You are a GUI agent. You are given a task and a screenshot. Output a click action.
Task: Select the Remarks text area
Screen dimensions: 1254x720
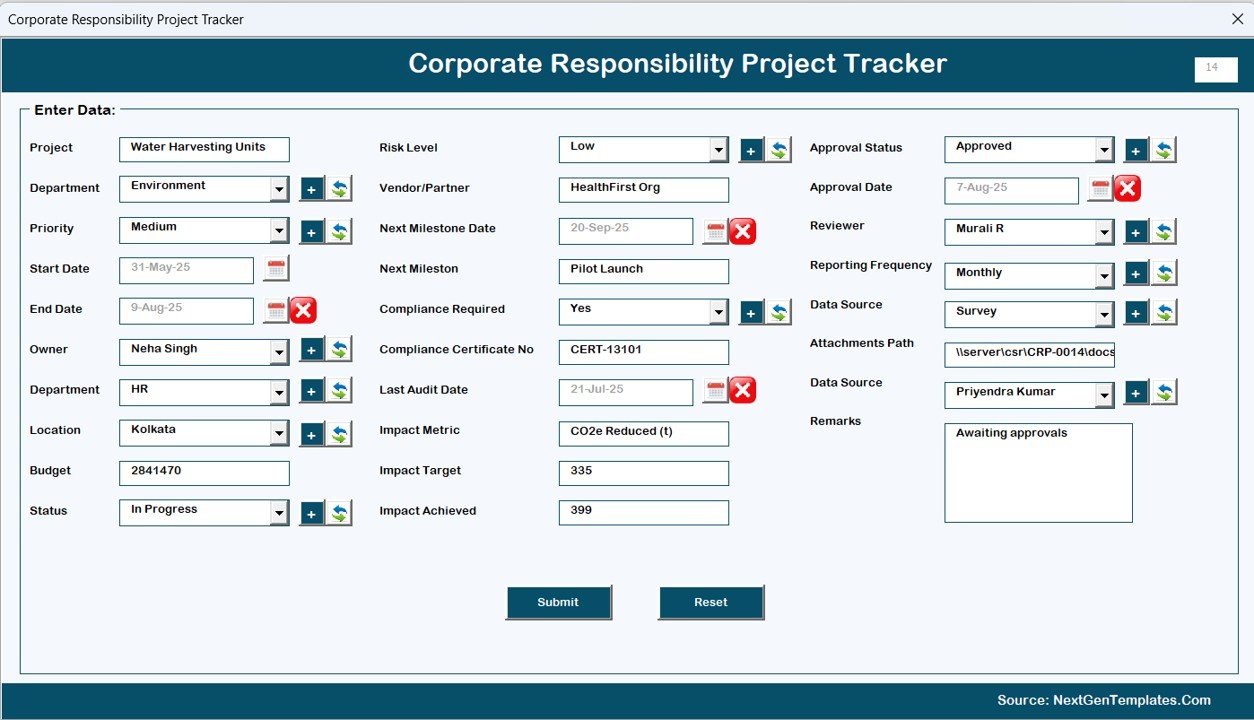1038,472
